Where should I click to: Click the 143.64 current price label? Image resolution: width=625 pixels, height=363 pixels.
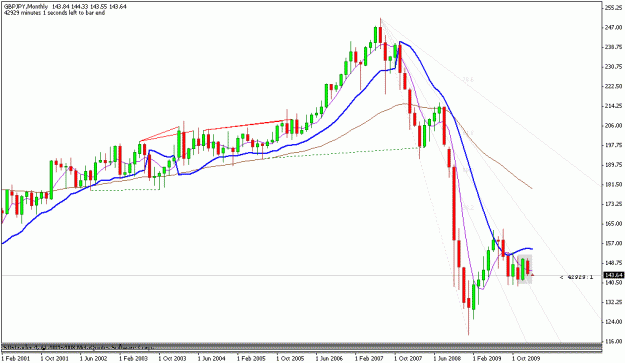coord(614,275)
